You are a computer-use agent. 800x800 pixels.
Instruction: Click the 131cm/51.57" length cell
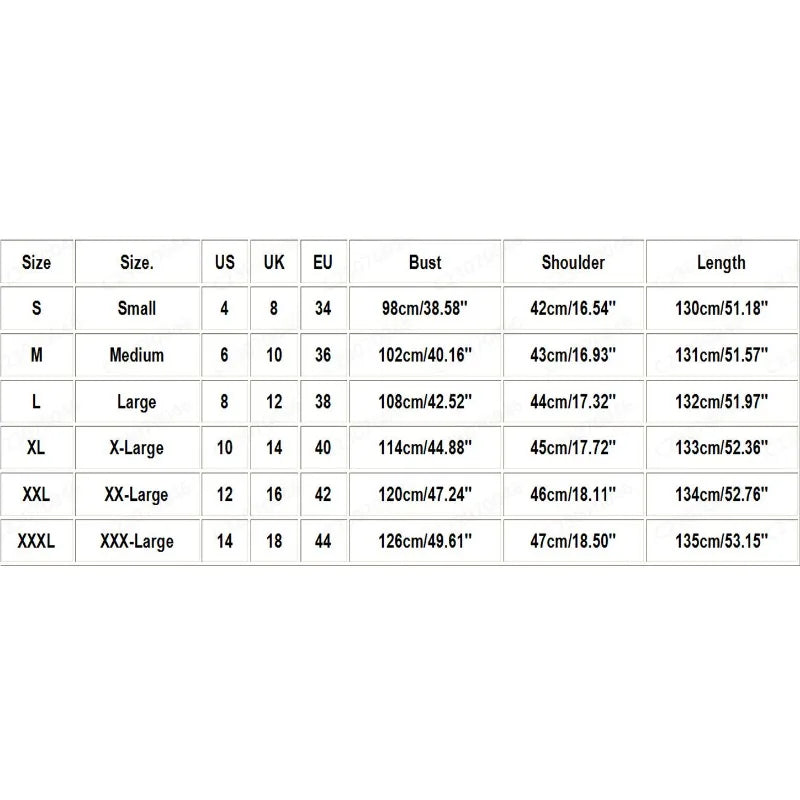pos(721,355)
